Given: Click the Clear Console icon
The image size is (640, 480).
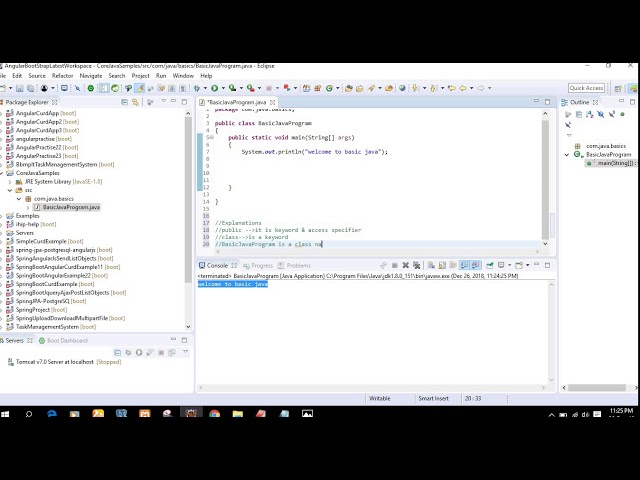Looking at the screenshot, I should pos(431,265).
